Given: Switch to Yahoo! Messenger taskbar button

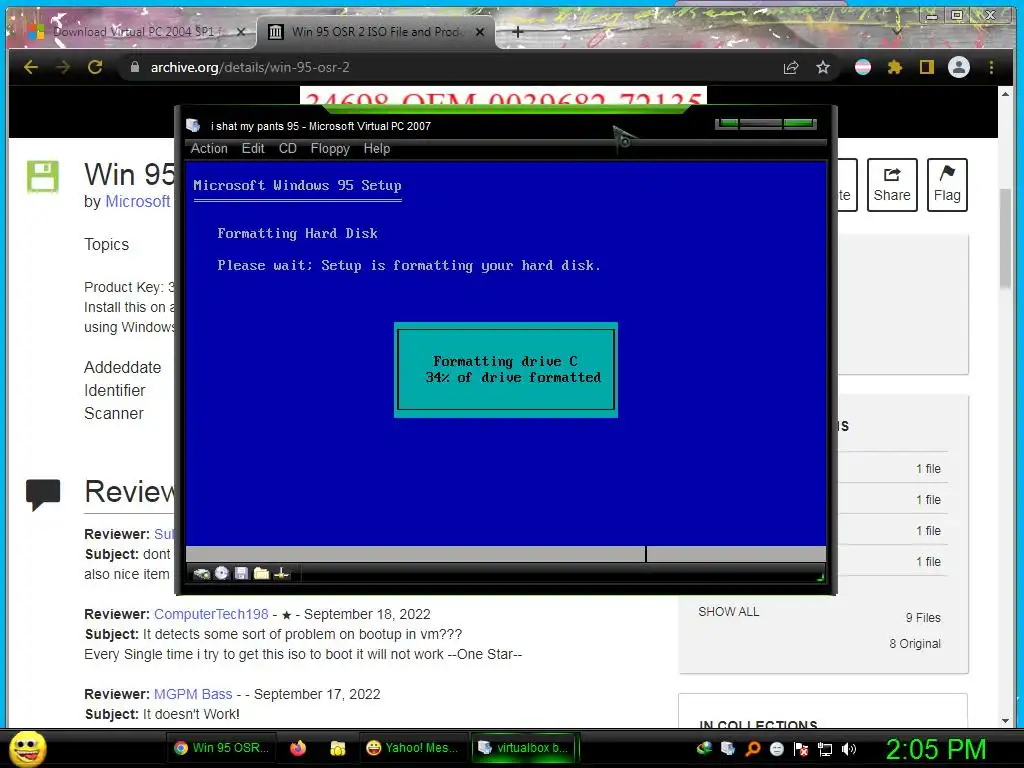Looking at the screenshot, I should [x=412, y=748].
